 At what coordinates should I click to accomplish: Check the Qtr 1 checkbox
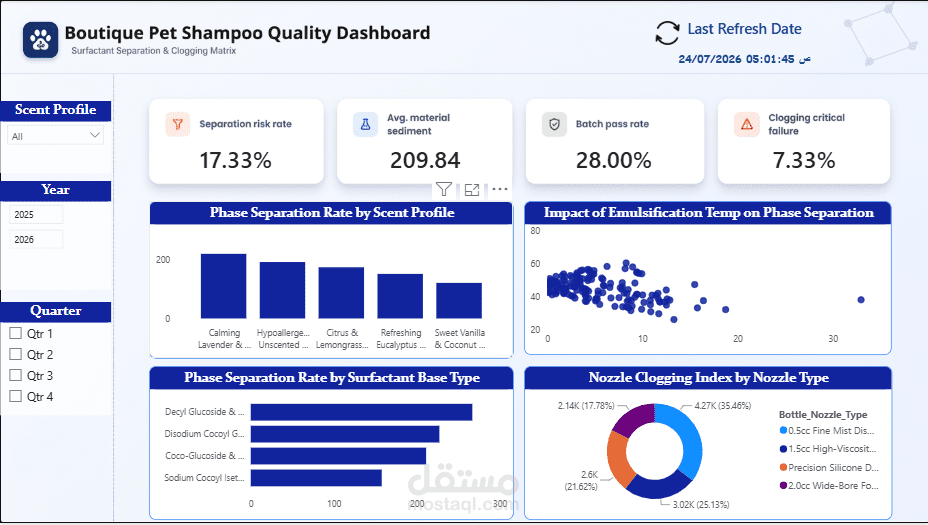point(15,333)
